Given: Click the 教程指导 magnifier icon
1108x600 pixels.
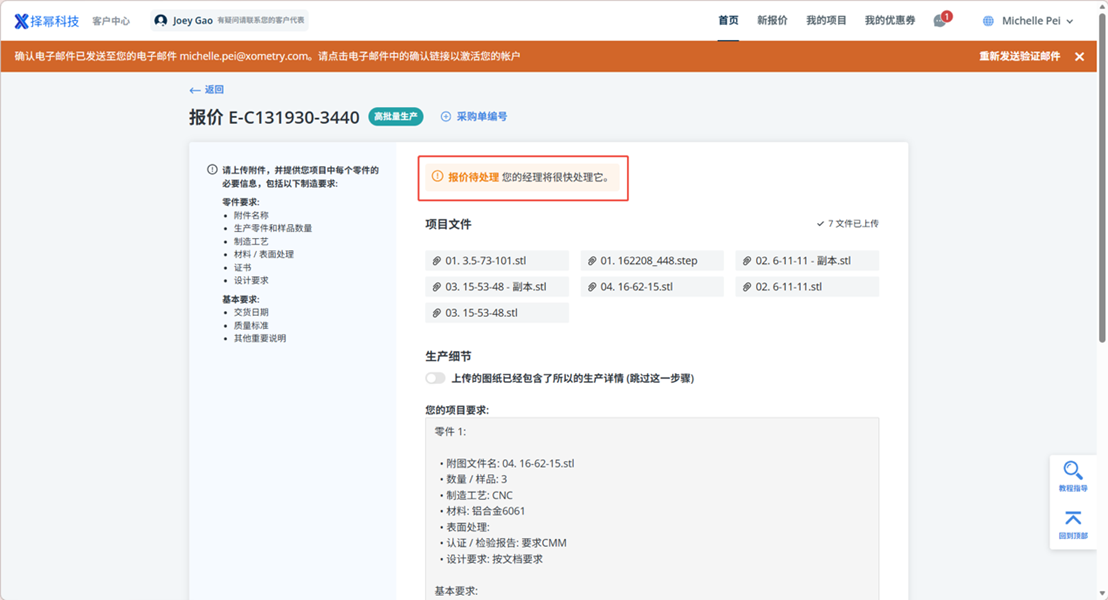Looking at the screenshot, I should [x=1073, y=471].
